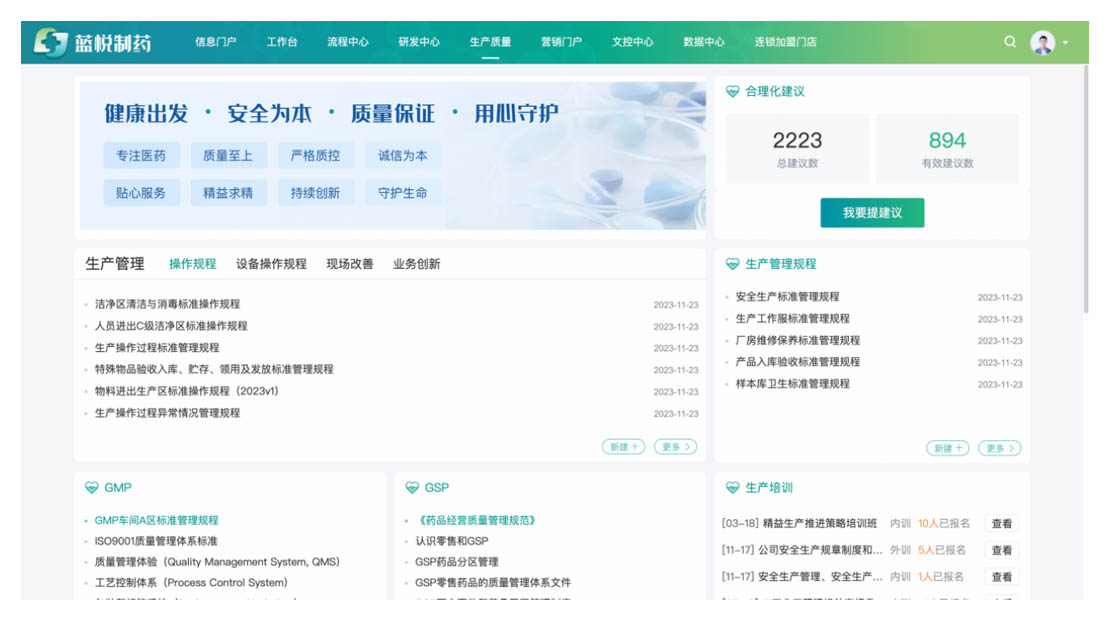
Task: Open search with the magnifier icon
Action: coord(1010,42)
